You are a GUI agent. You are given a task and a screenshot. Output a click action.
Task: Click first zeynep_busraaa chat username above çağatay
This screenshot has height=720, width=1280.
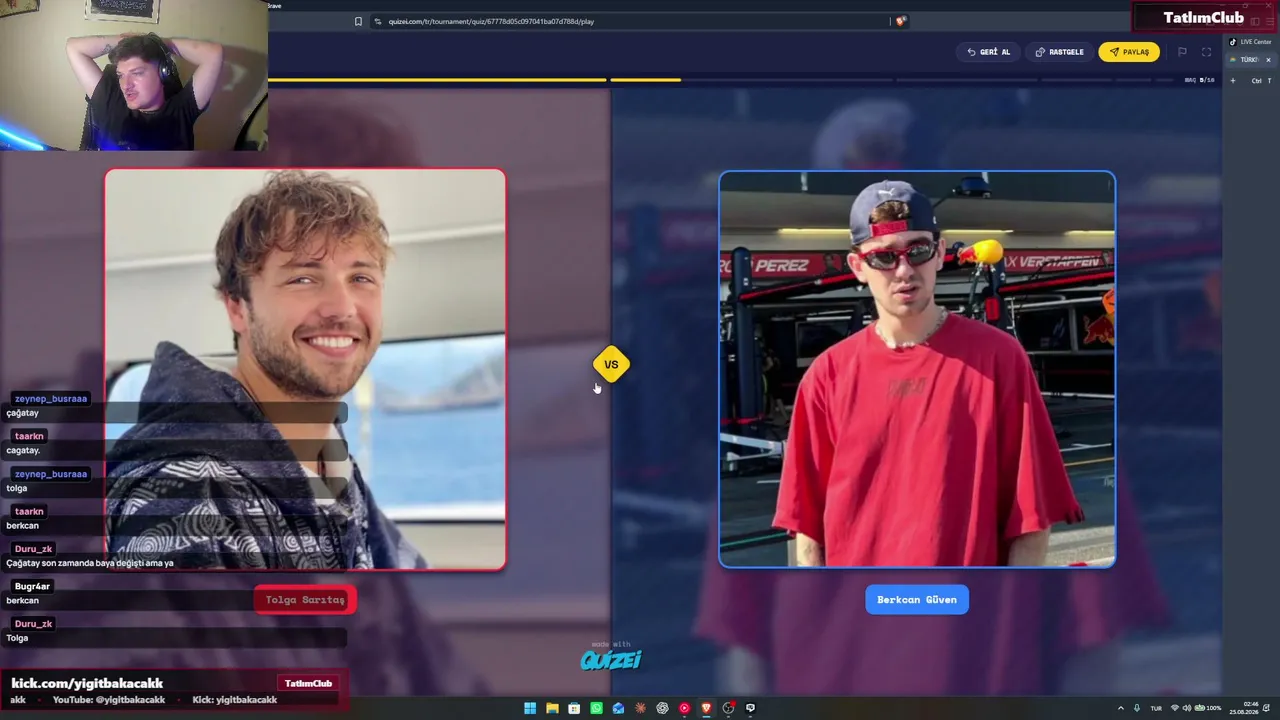point(51,399)
